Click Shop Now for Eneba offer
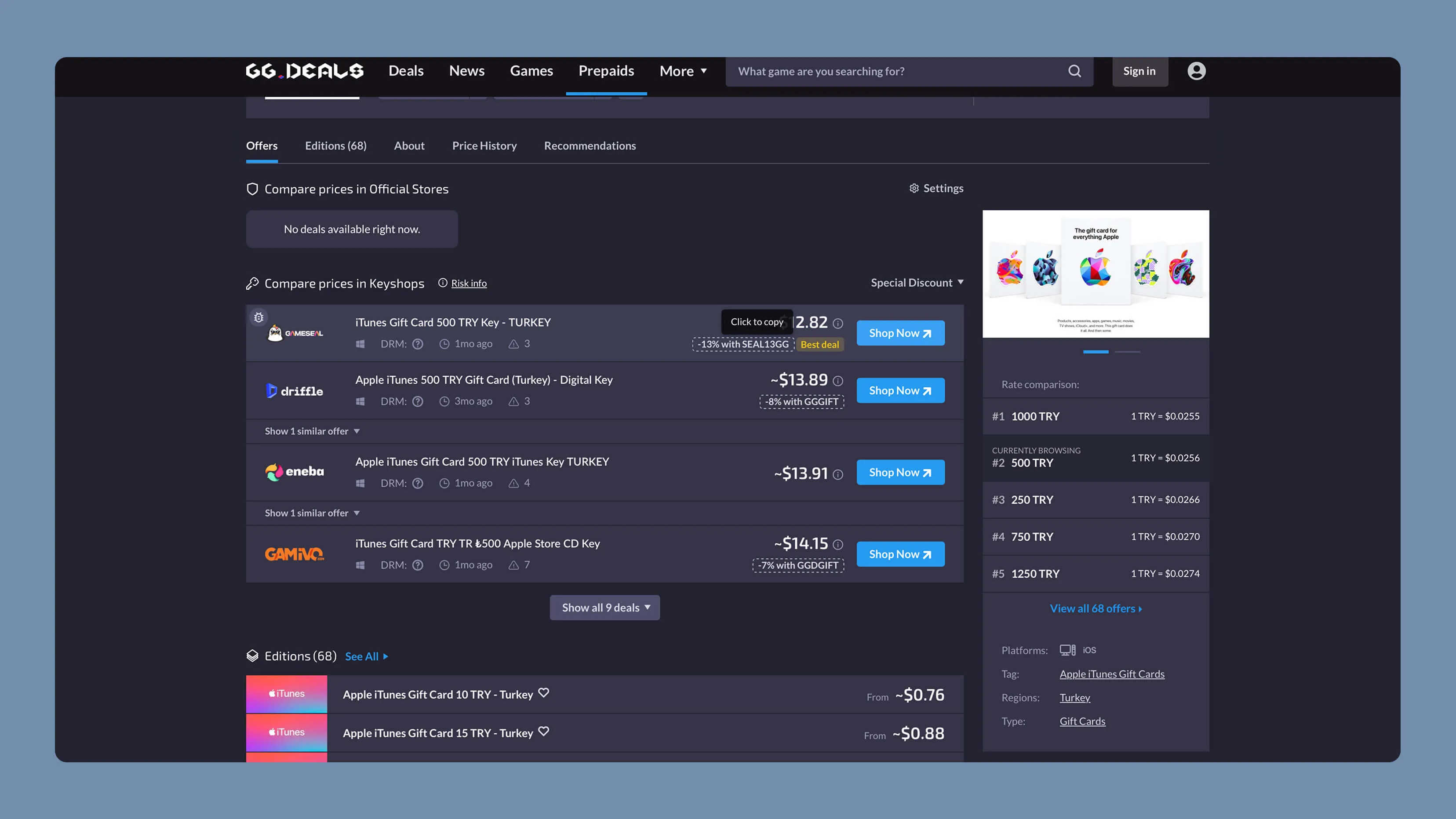Image resolution: width=1456 pixels, height=819 pixels. point(900,473)
